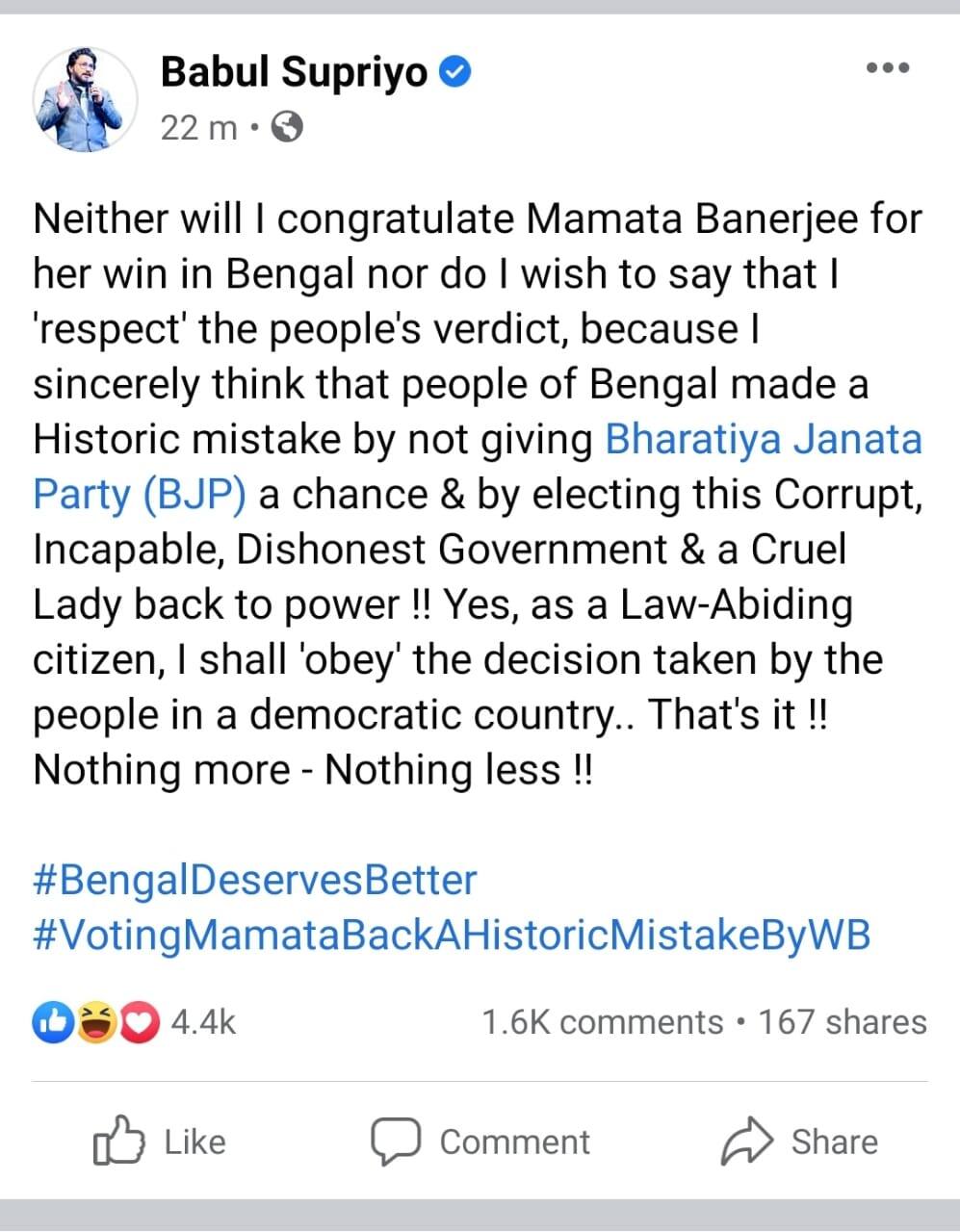Click the 'Nothing more - Nothing less' line
Screen dimensions: 960x1232
coord(313,770)
